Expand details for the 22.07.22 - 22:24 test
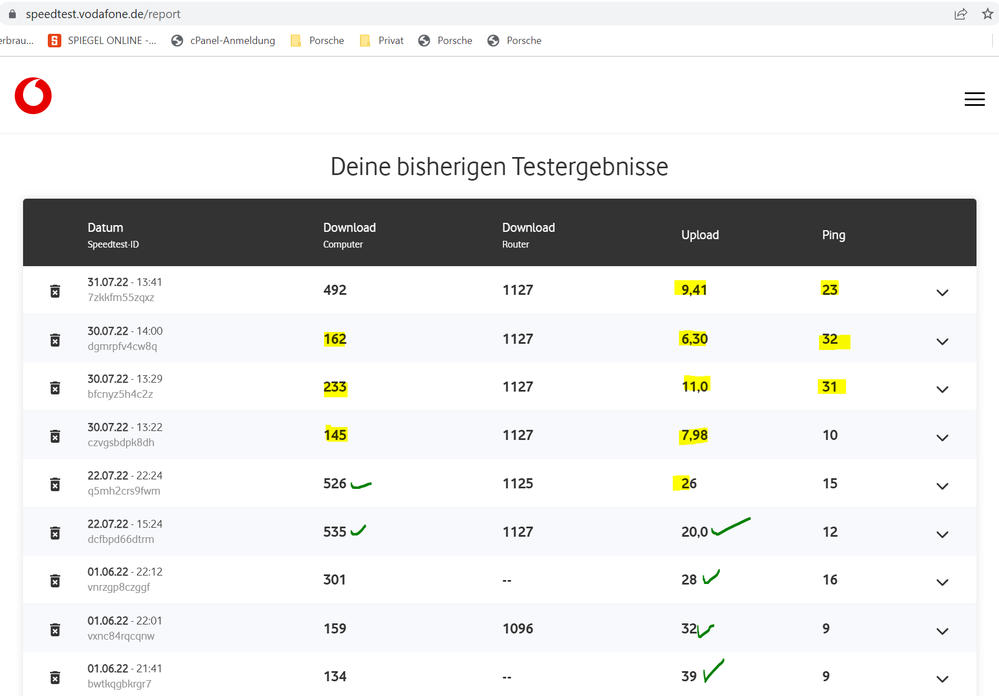This screenshot has height=696, width=999. click(x=941, y=485)
